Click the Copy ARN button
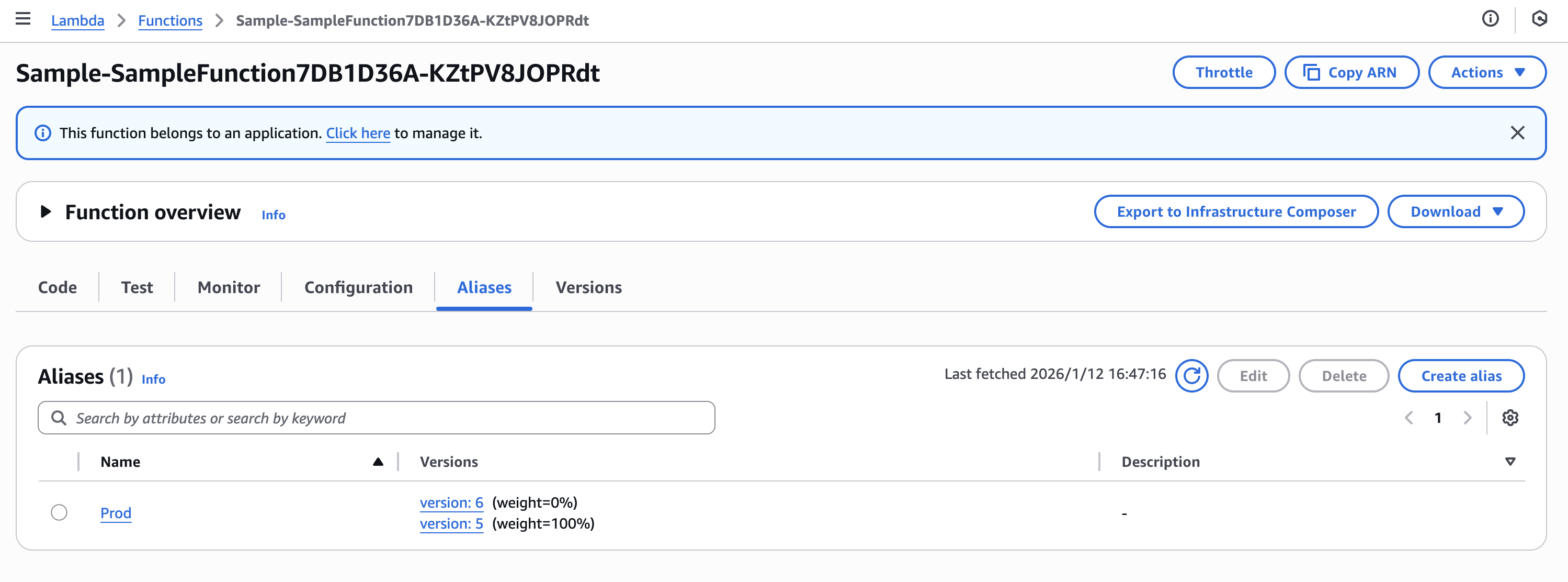 tap(1351, 73)
